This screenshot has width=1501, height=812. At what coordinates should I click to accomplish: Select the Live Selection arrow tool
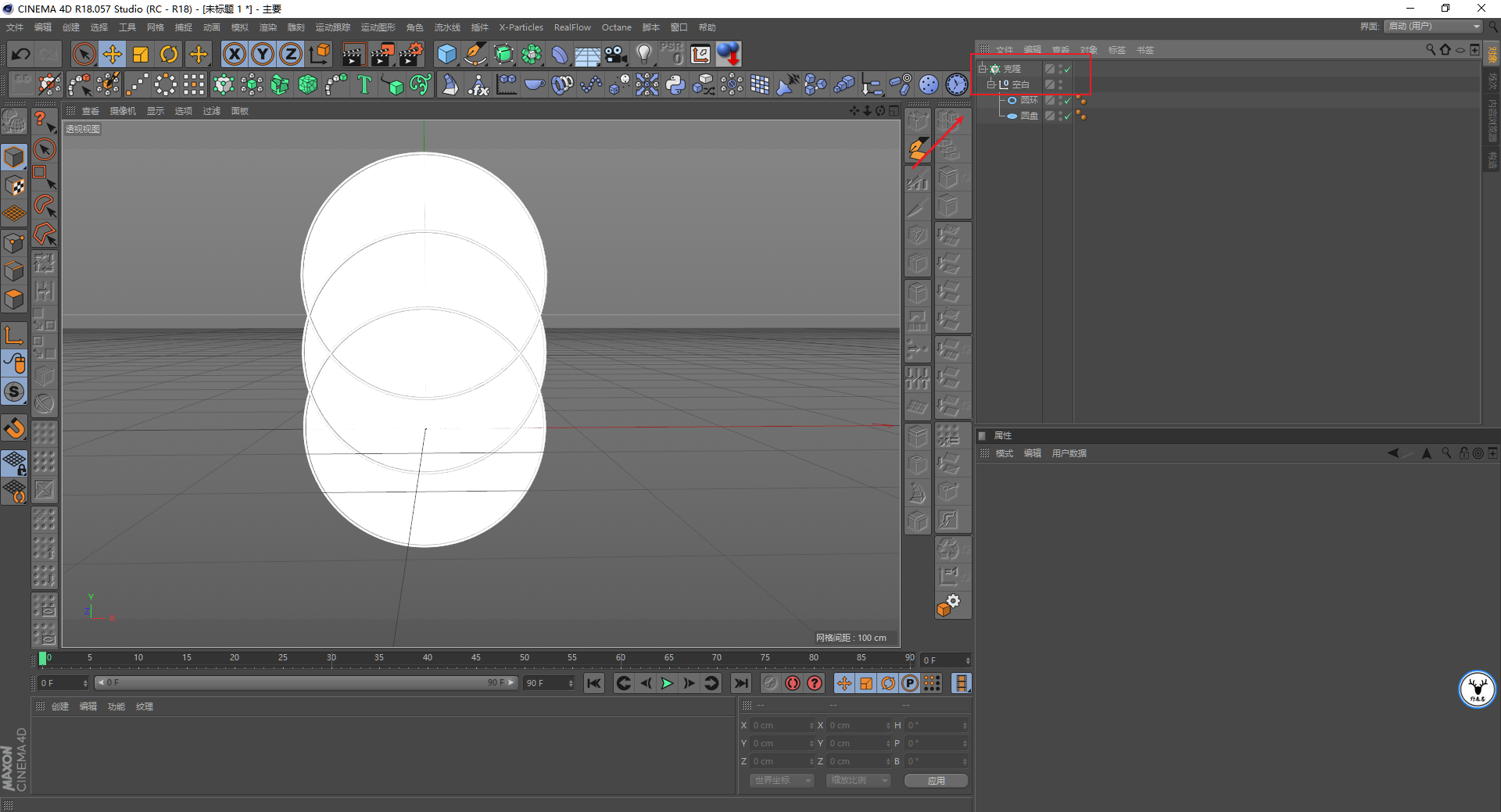click(84, 54)
